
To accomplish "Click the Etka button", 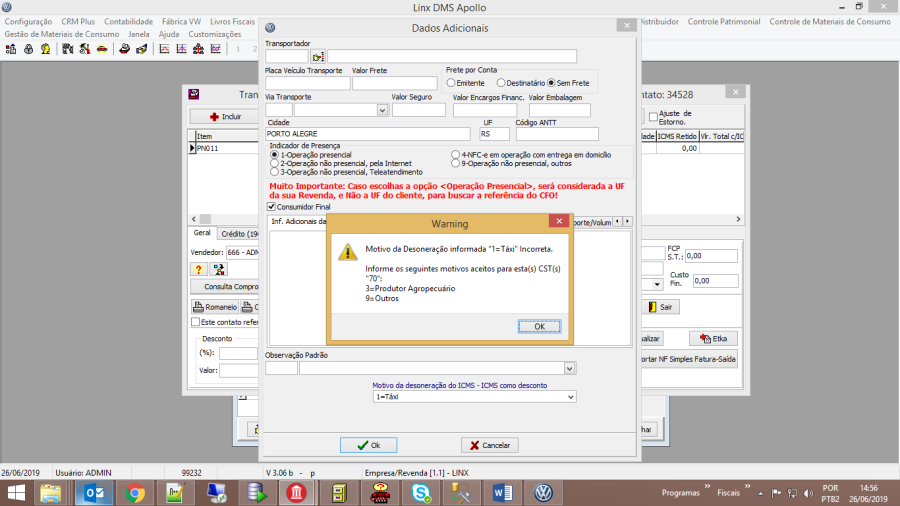I will click(x=713, y=338).
